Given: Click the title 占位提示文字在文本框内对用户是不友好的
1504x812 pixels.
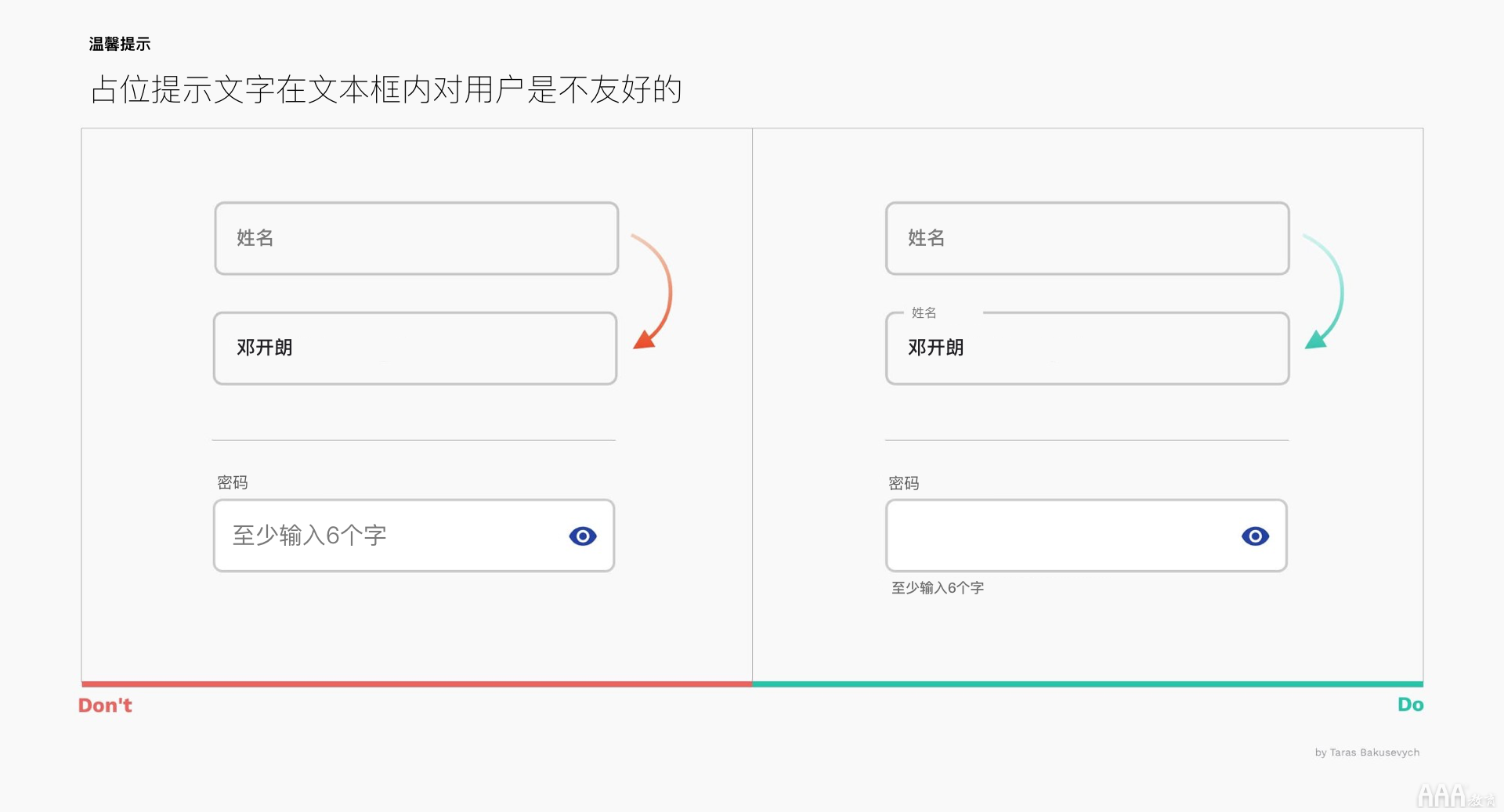Looking at the screenshot, I should (x=386, y=89).
